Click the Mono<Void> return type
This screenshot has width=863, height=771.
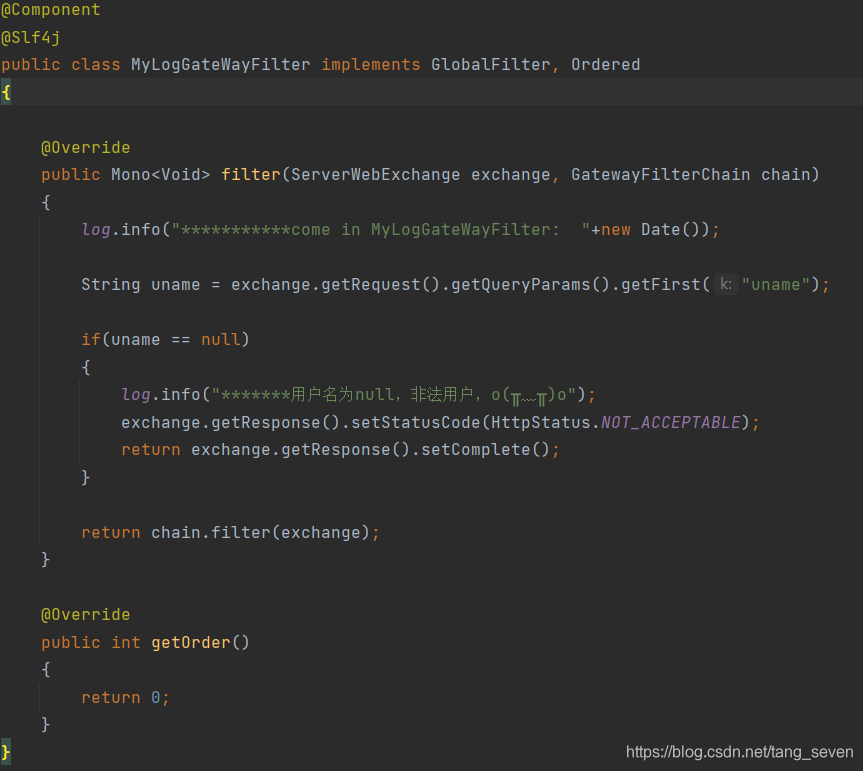161,175
